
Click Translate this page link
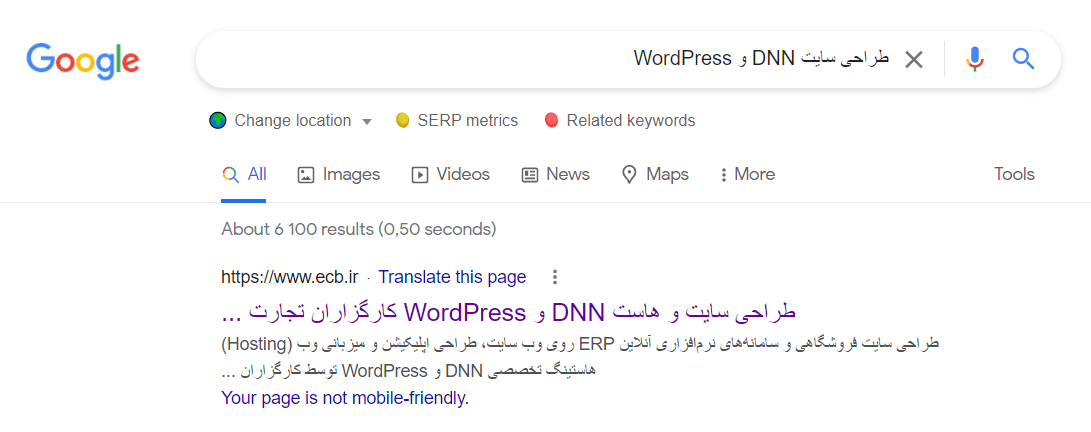click(452, 277)
